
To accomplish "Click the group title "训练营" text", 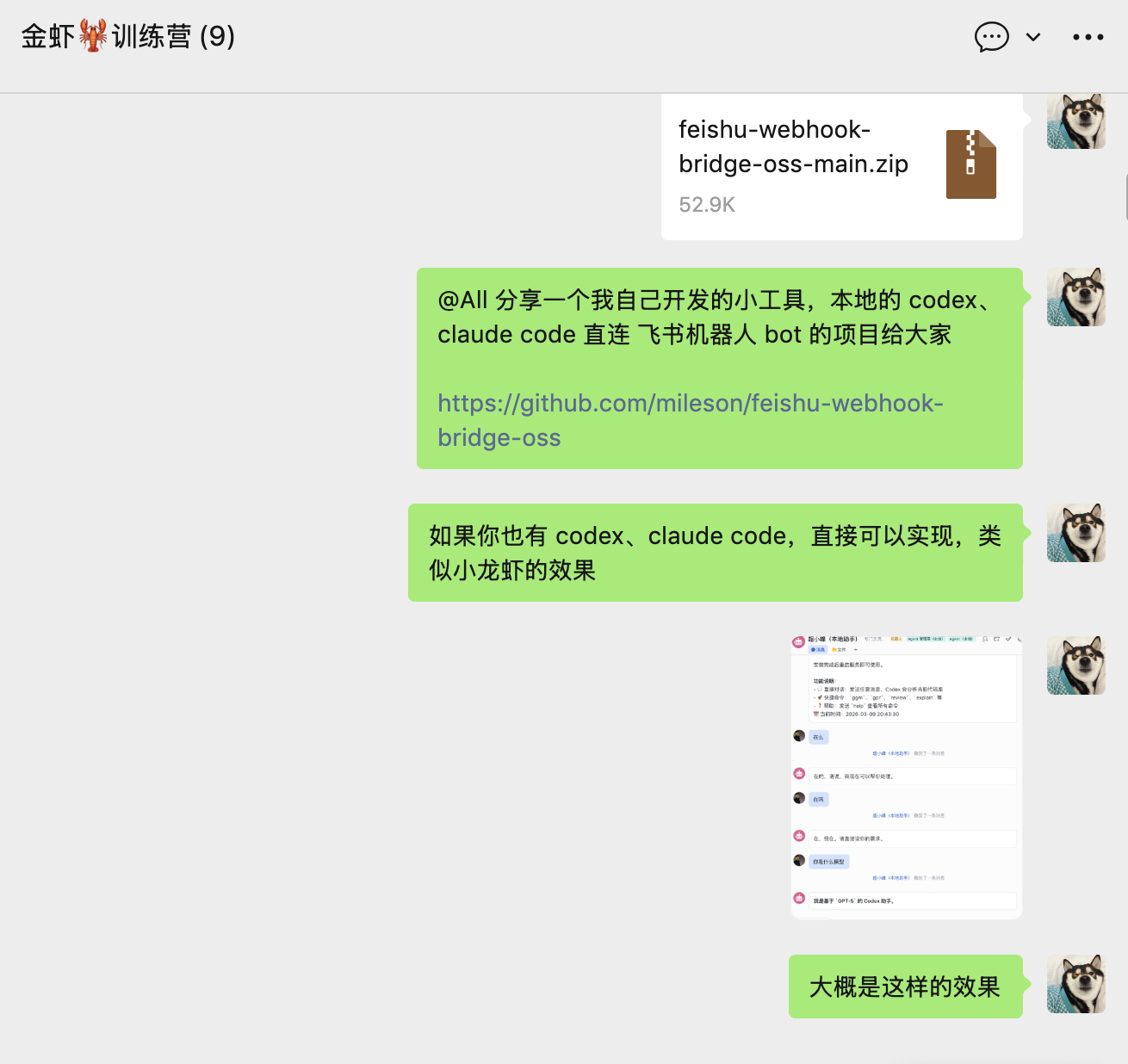I will point(152,37).
